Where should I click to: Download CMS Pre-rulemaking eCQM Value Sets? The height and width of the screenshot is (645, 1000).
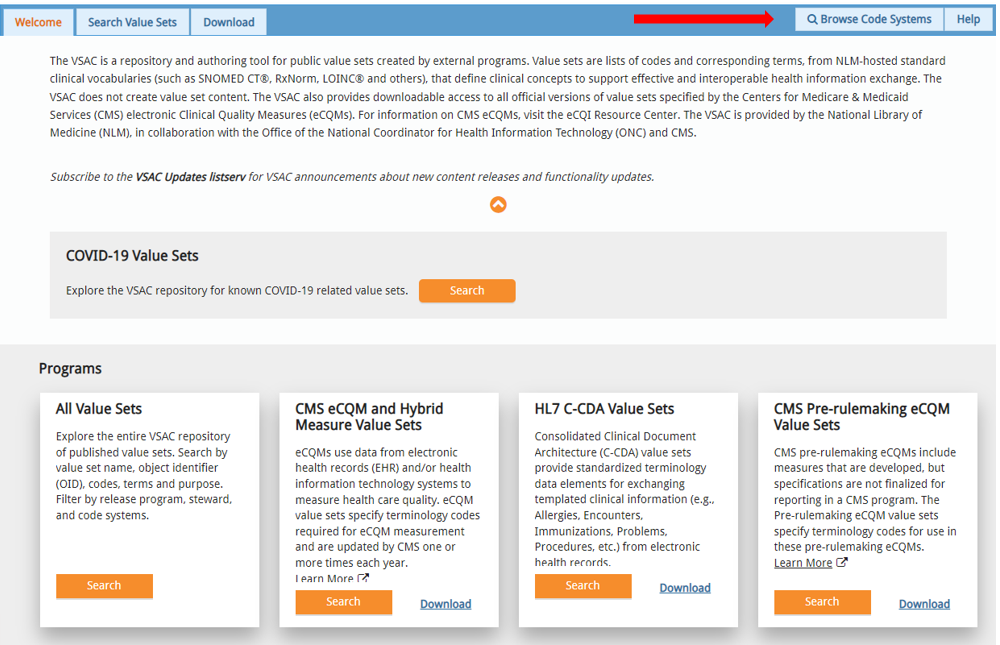[x=924, y=604]
